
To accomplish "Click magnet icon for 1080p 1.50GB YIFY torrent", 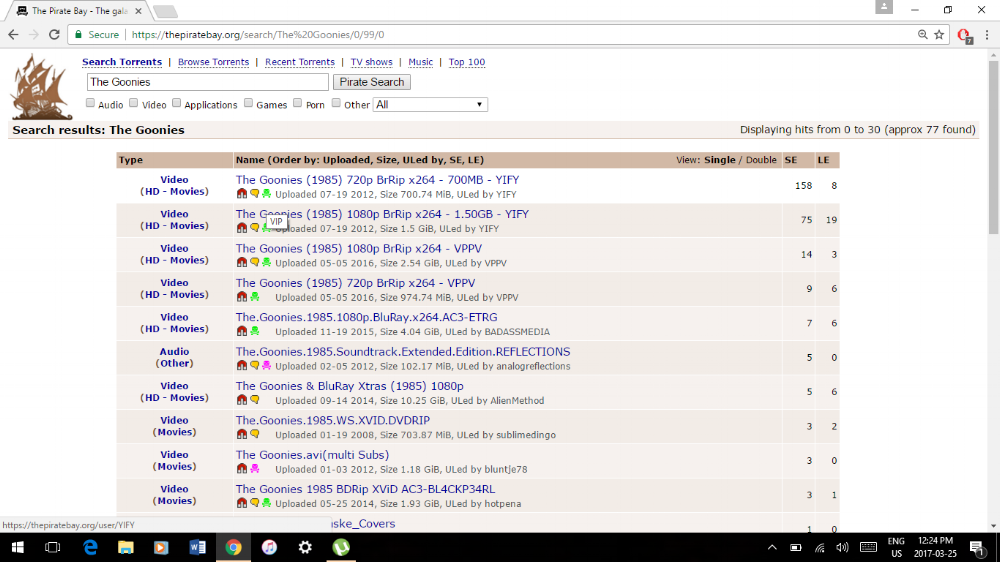I will (x=242, y=228).
